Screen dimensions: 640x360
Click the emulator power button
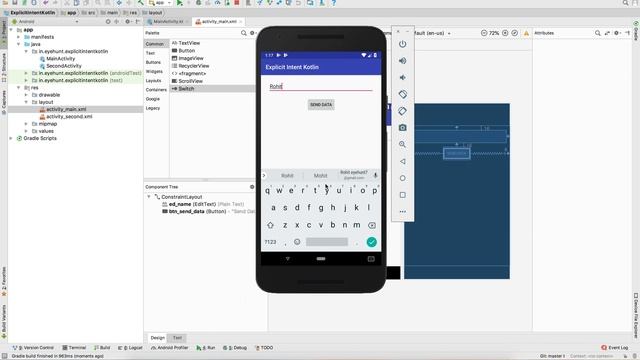(x=402, y=44)
